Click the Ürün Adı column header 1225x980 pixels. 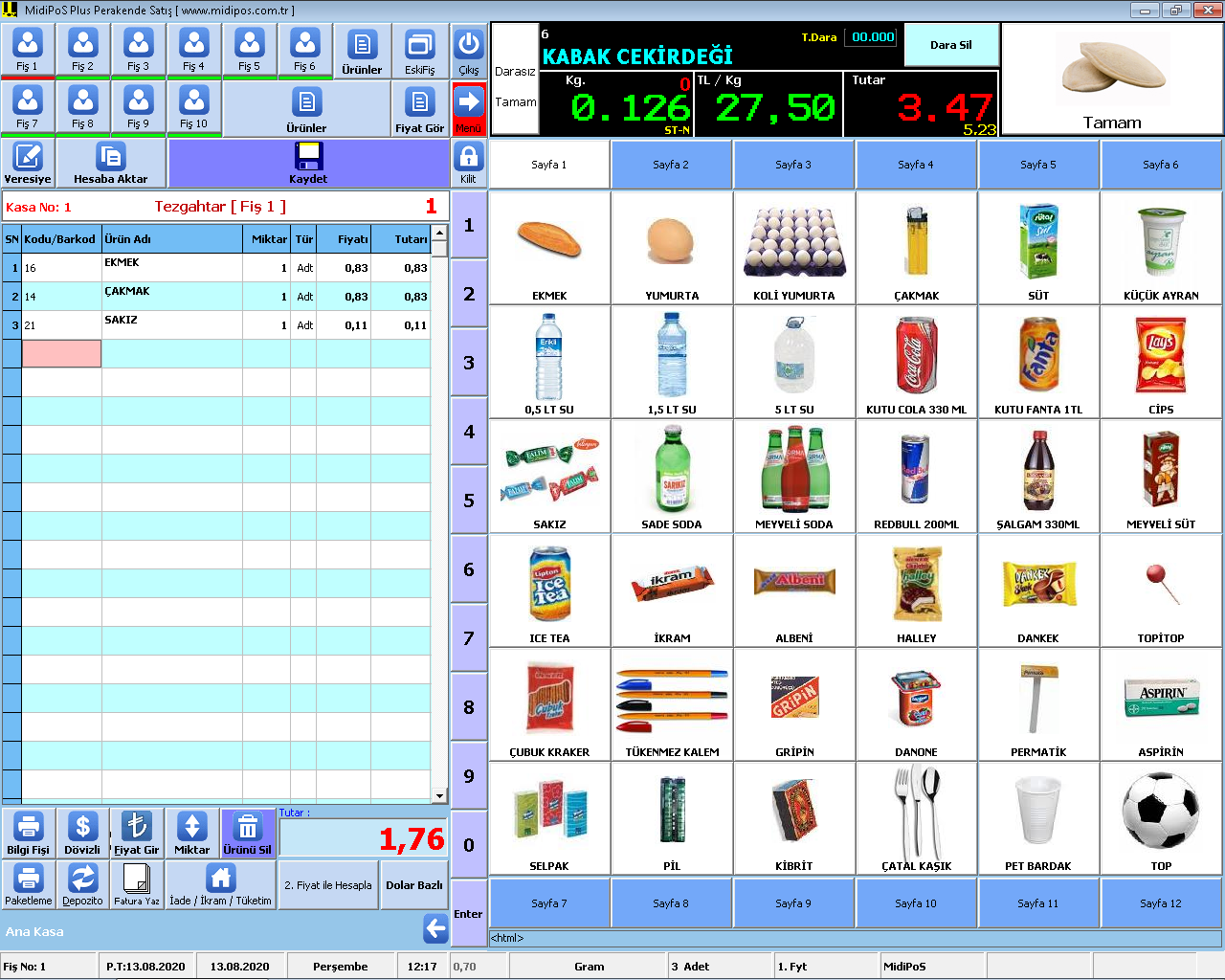tap(172, 239)
